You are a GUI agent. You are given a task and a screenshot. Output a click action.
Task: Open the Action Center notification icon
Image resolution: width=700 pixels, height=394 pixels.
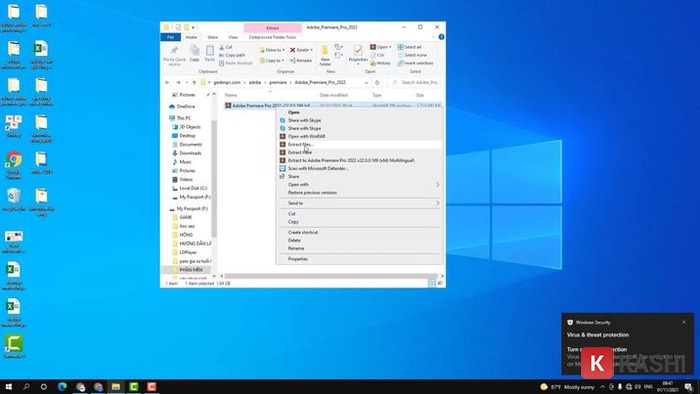coord(689,386)
